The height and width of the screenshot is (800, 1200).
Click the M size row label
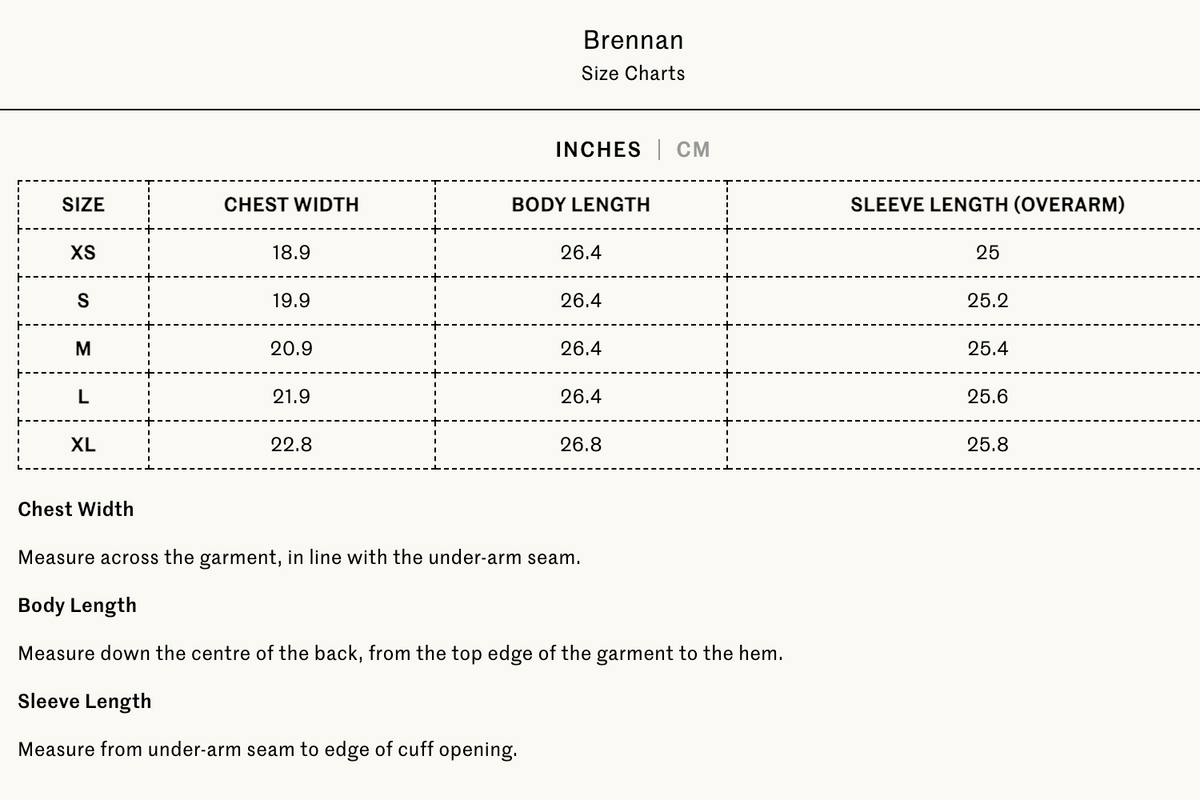pos(83,349)
